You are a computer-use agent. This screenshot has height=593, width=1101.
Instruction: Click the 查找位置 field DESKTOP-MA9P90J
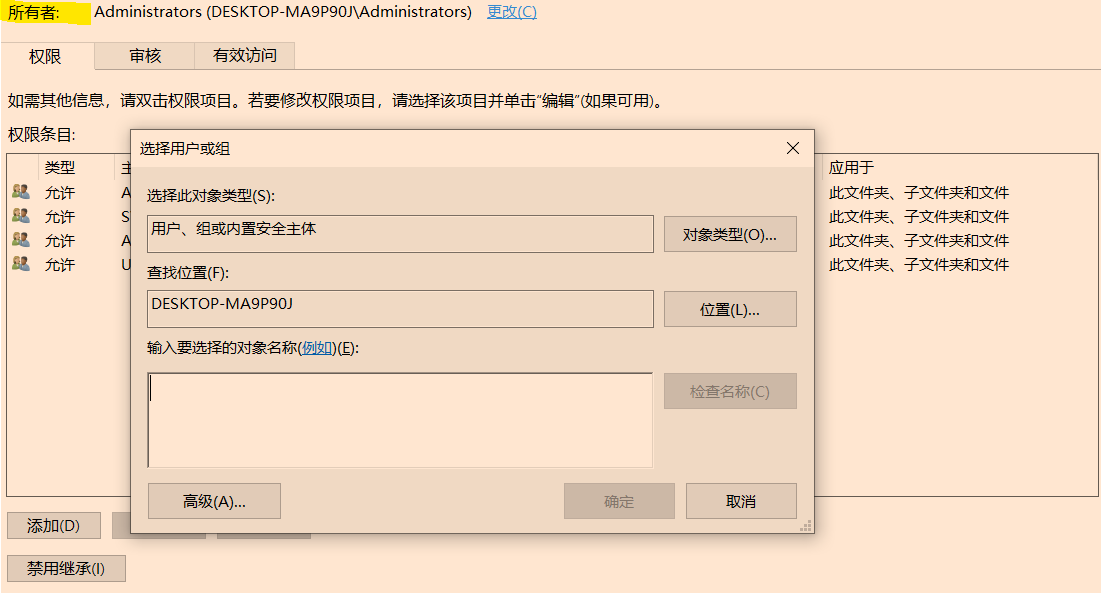(400, 309)
